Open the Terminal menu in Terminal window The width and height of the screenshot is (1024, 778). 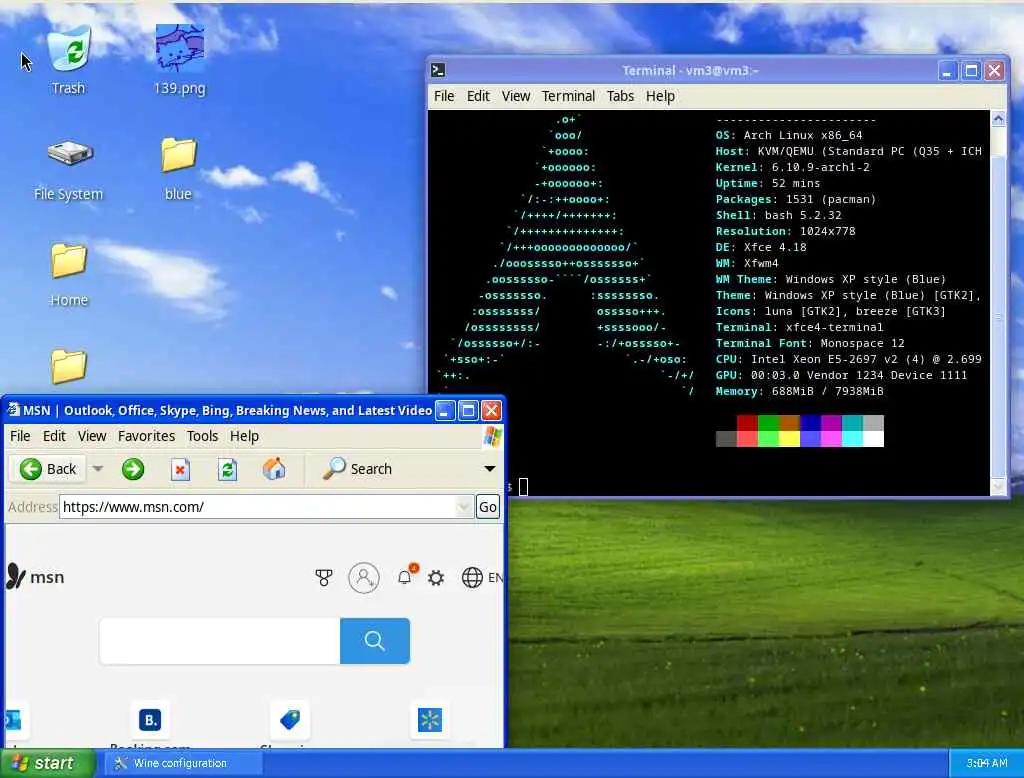click(x=568, y=96)
